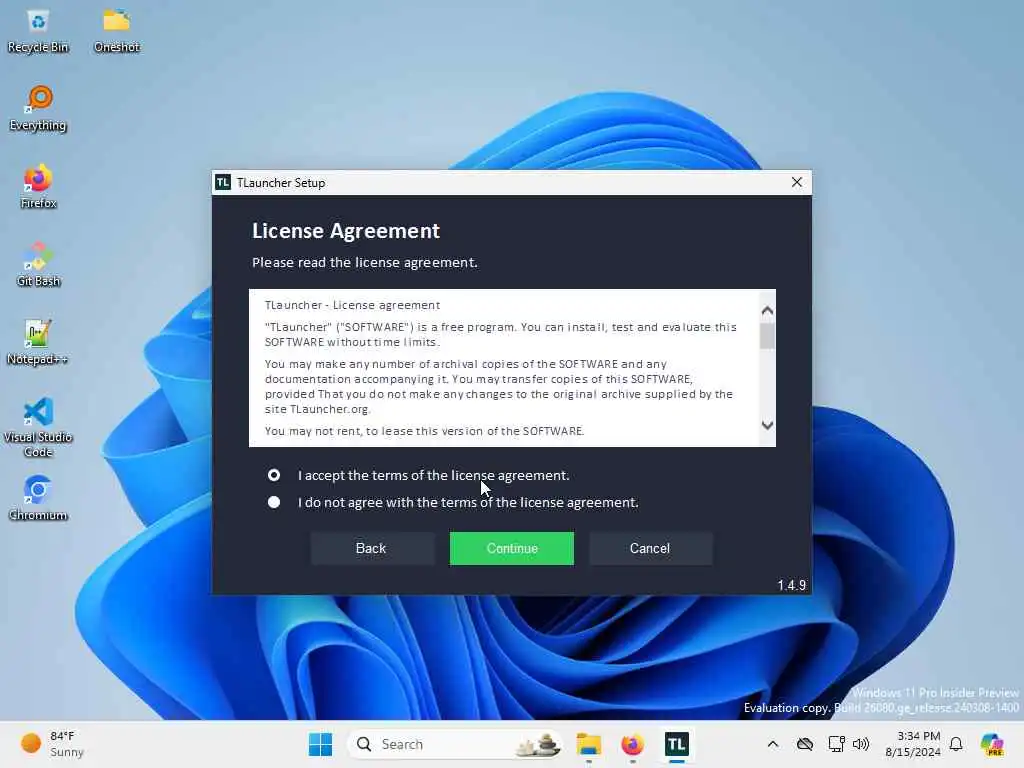Open Firefox from the taskbar
This screenshot has width=1024, height=768.
[632, 744]
